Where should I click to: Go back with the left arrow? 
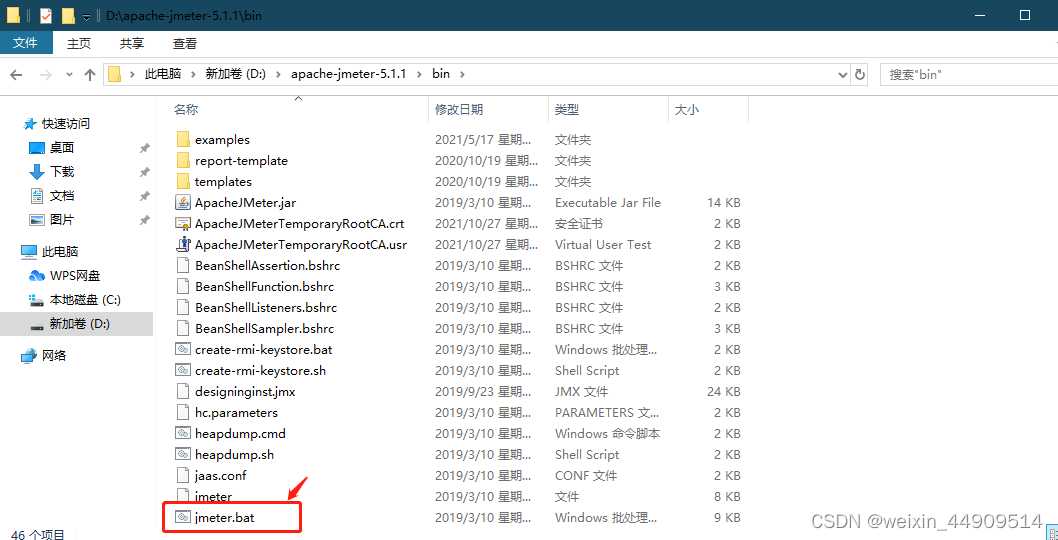click(17, 75)
